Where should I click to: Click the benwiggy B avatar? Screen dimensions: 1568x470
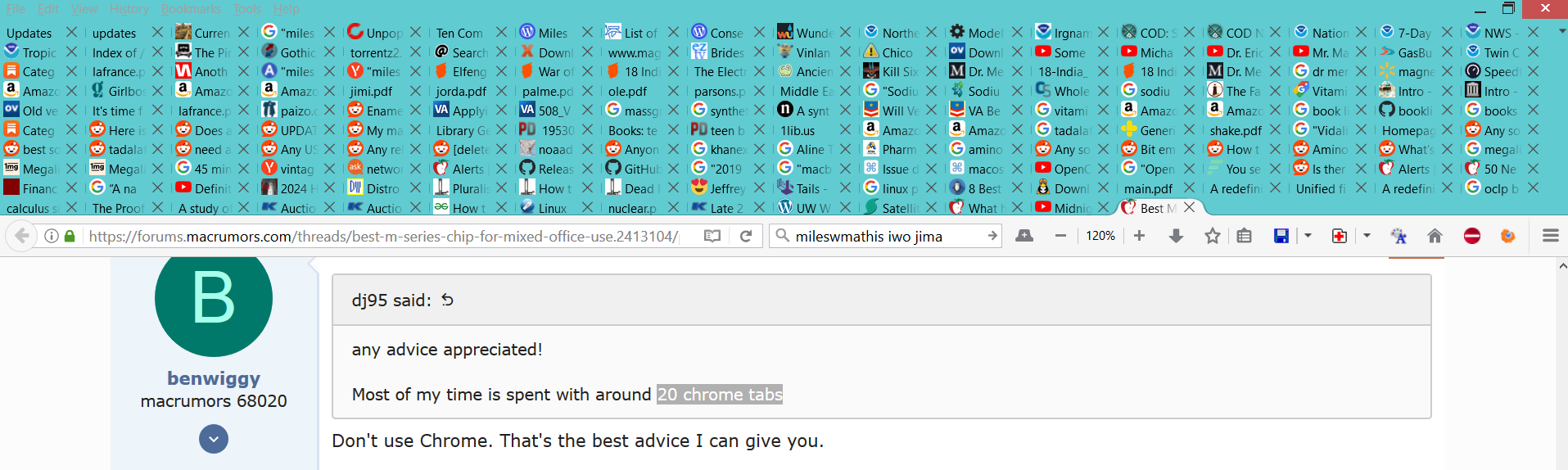[x=214, y=300]
